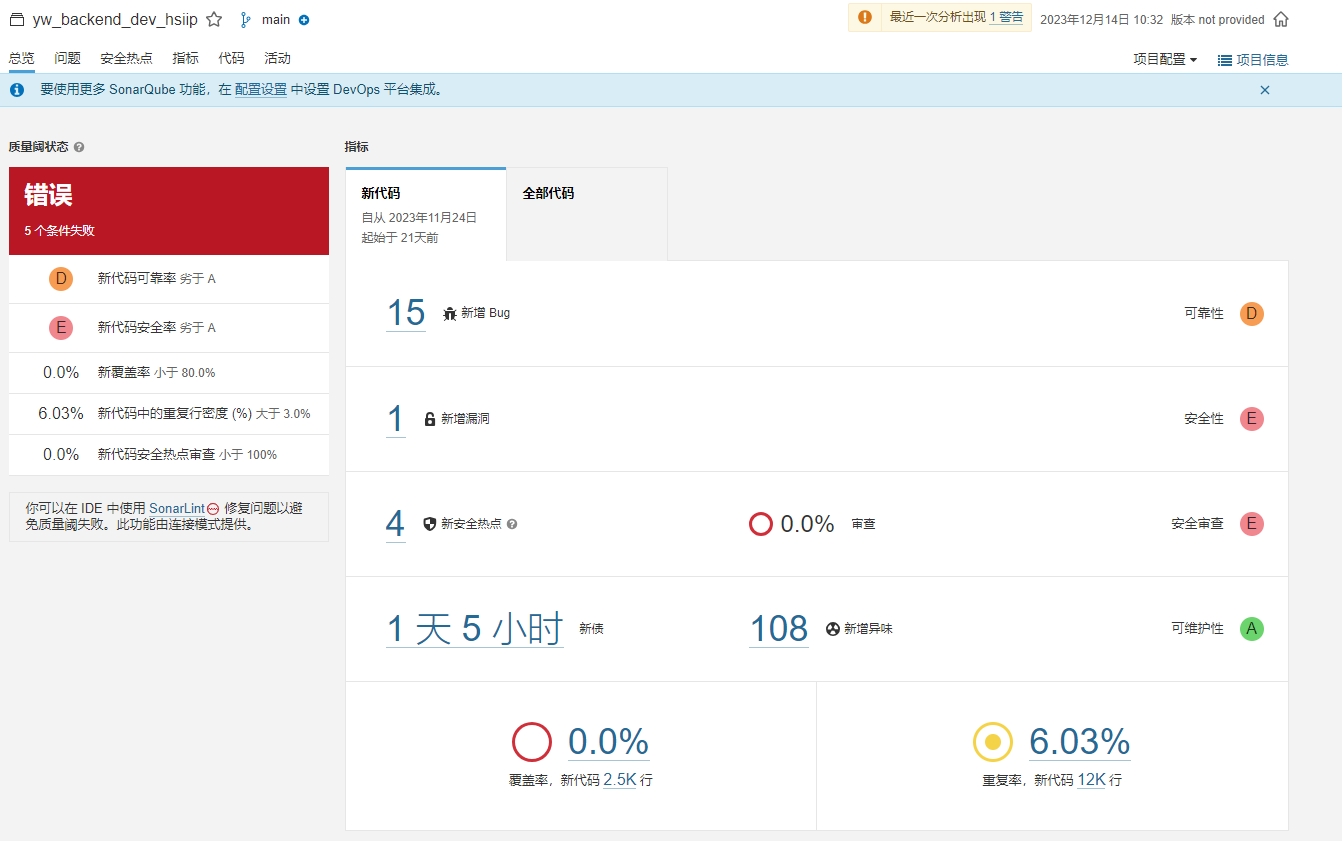Click the E badge in 新代码安全率 condition
Viewport: 1342px width, 841px height.
(x=61, y=328)
